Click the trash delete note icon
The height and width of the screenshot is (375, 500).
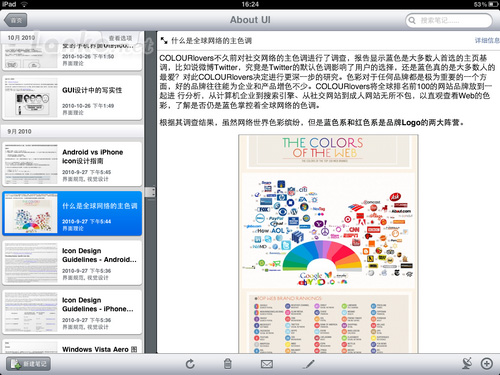pyautogui.click(x=228, y=364)
